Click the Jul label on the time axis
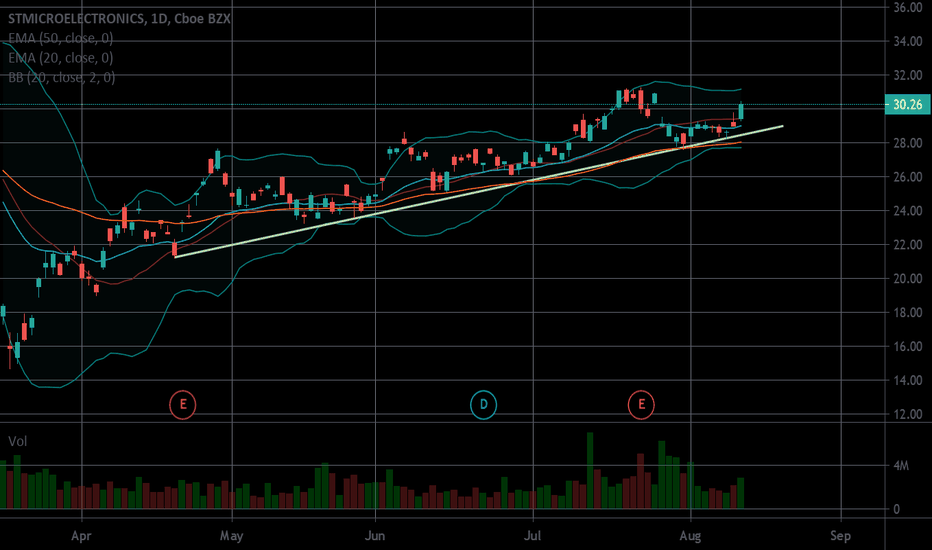932x550 pixels. click(x=533, y=536)
